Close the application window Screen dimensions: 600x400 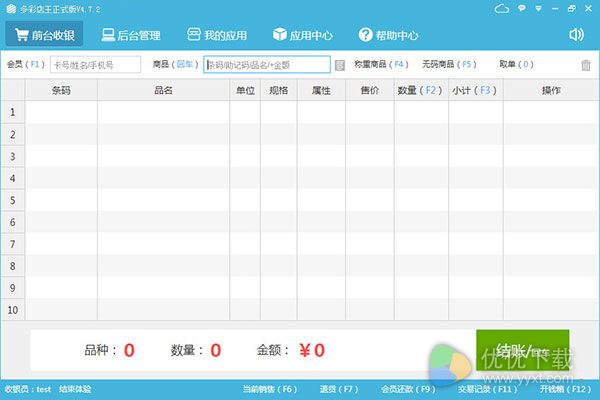[x=589, y=8]
